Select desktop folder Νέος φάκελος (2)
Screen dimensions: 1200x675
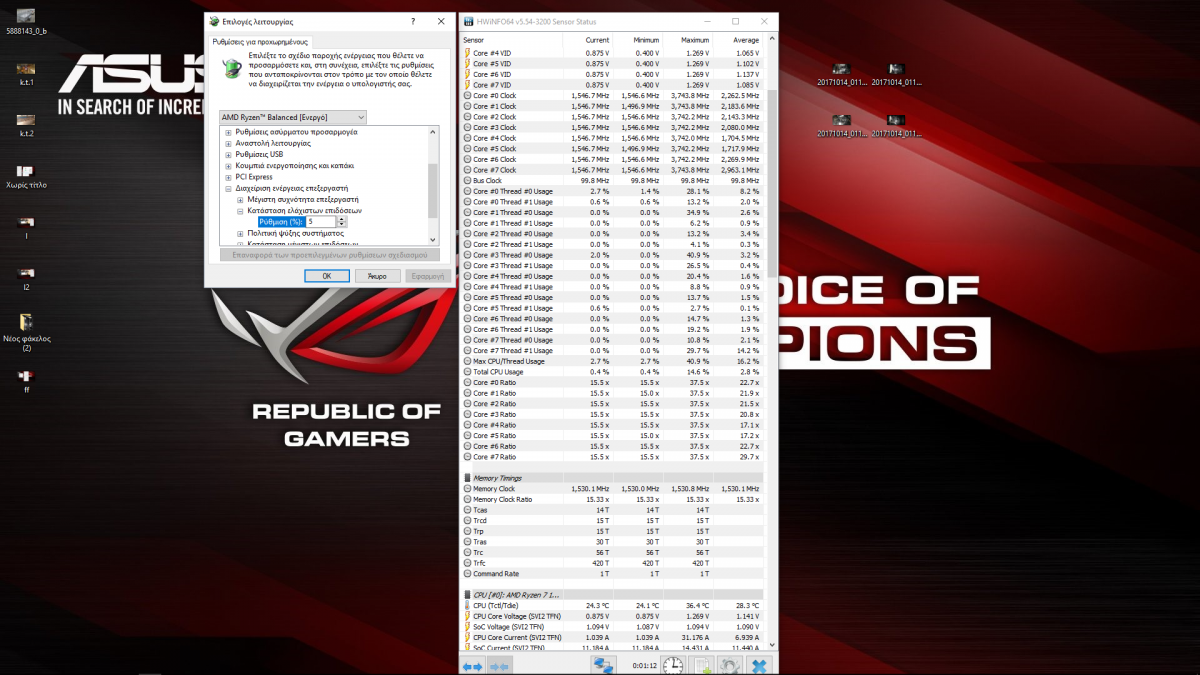coord(27,332)
